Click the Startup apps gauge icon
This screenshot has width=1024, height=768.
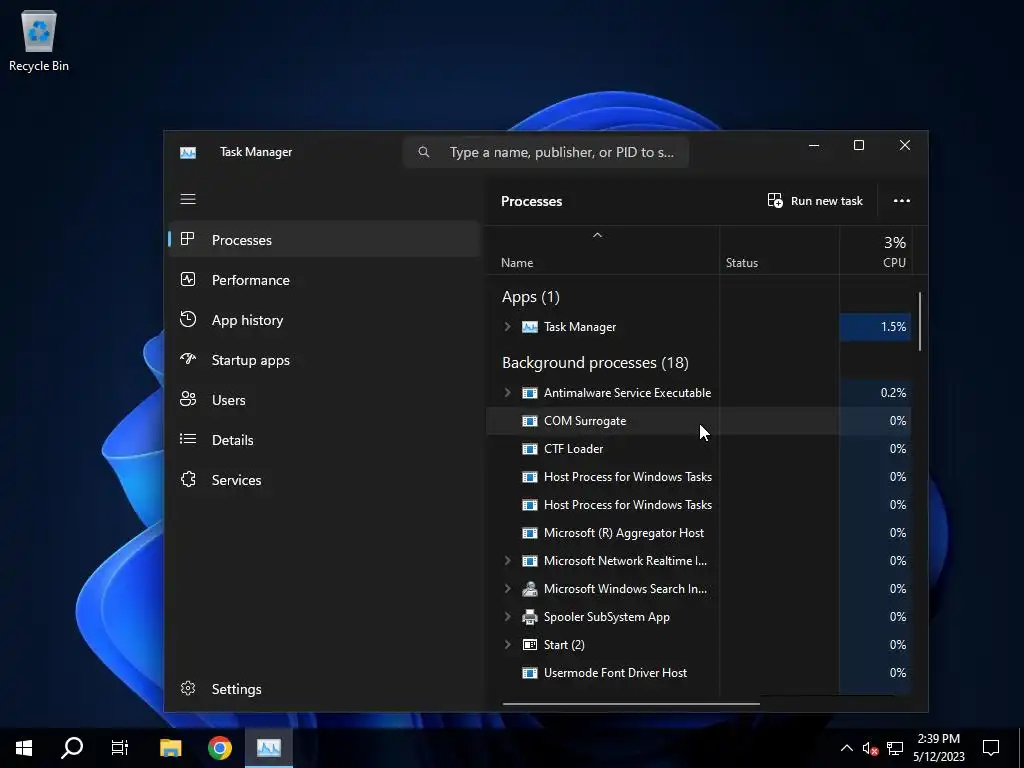click(x=187, y=359)
